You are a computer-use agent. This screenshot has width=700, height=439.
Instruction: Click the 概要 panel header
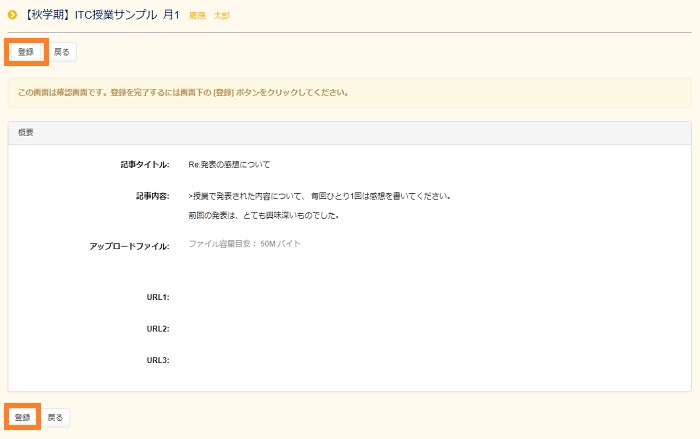pyautogui.click(x=349, y=132)
